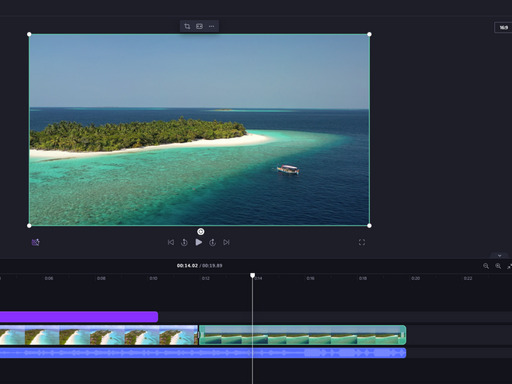Open the three-dot more options menu
Screen dimensions: 512x384
click(x=212, y=26)
